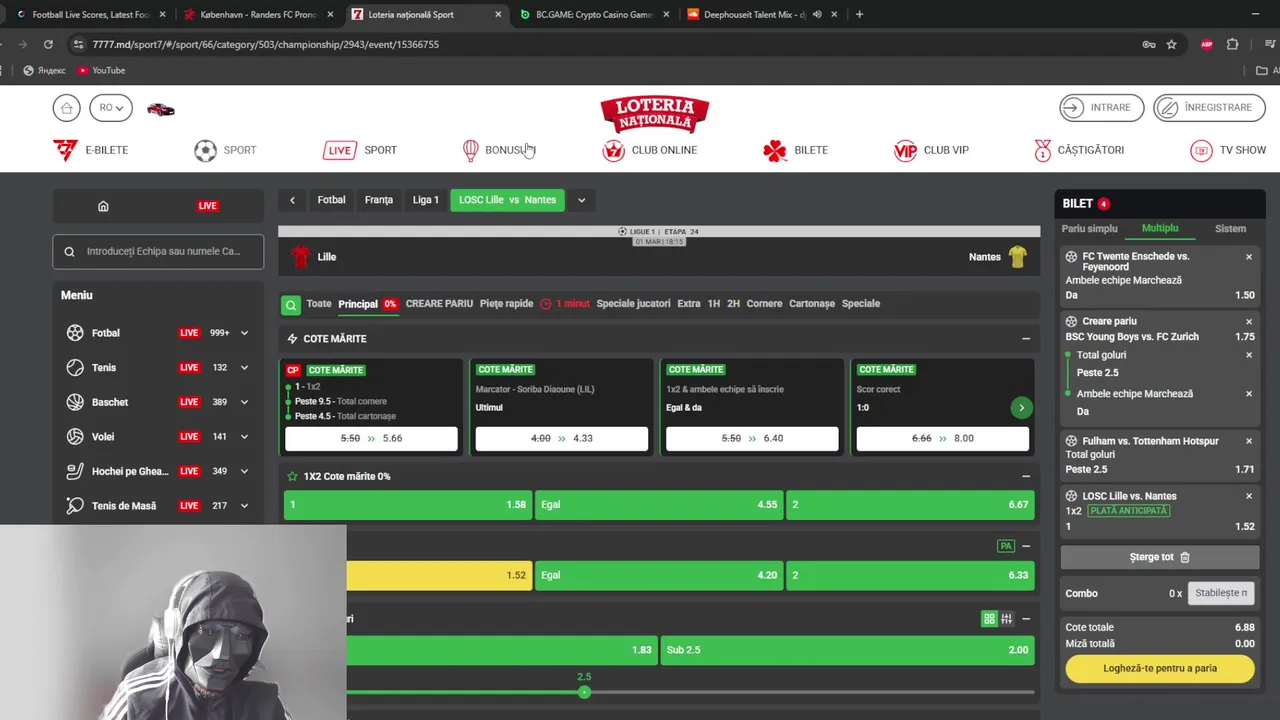Reload the browser page

click(x=48, y=44)
